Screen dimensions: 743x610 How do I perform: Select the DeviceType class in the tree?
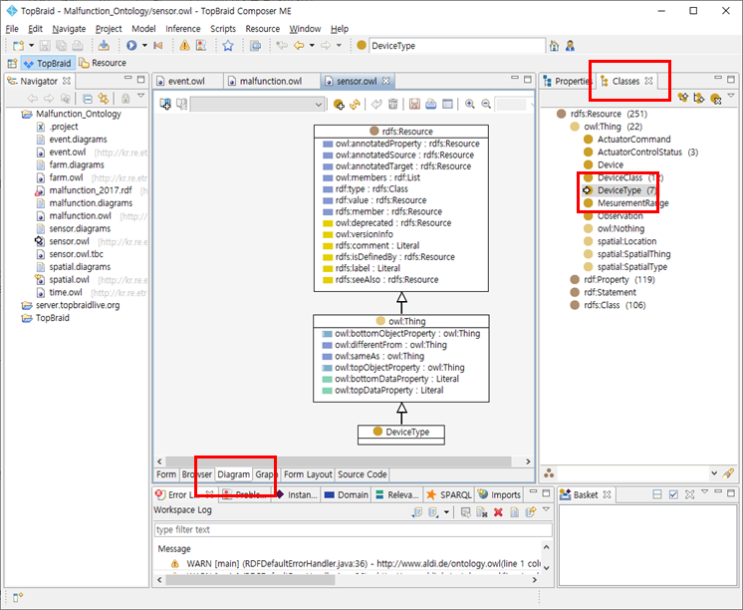[x=619, y=190]
